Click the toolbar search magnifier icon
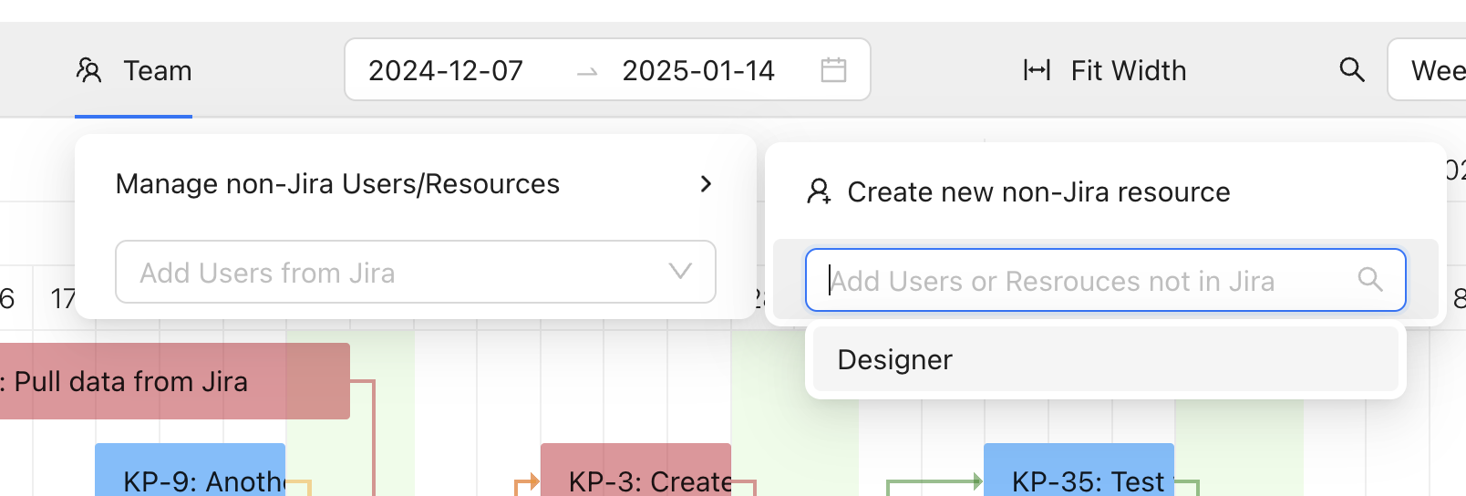Viewport: 1466px width, 496px height. (1352, 70)
